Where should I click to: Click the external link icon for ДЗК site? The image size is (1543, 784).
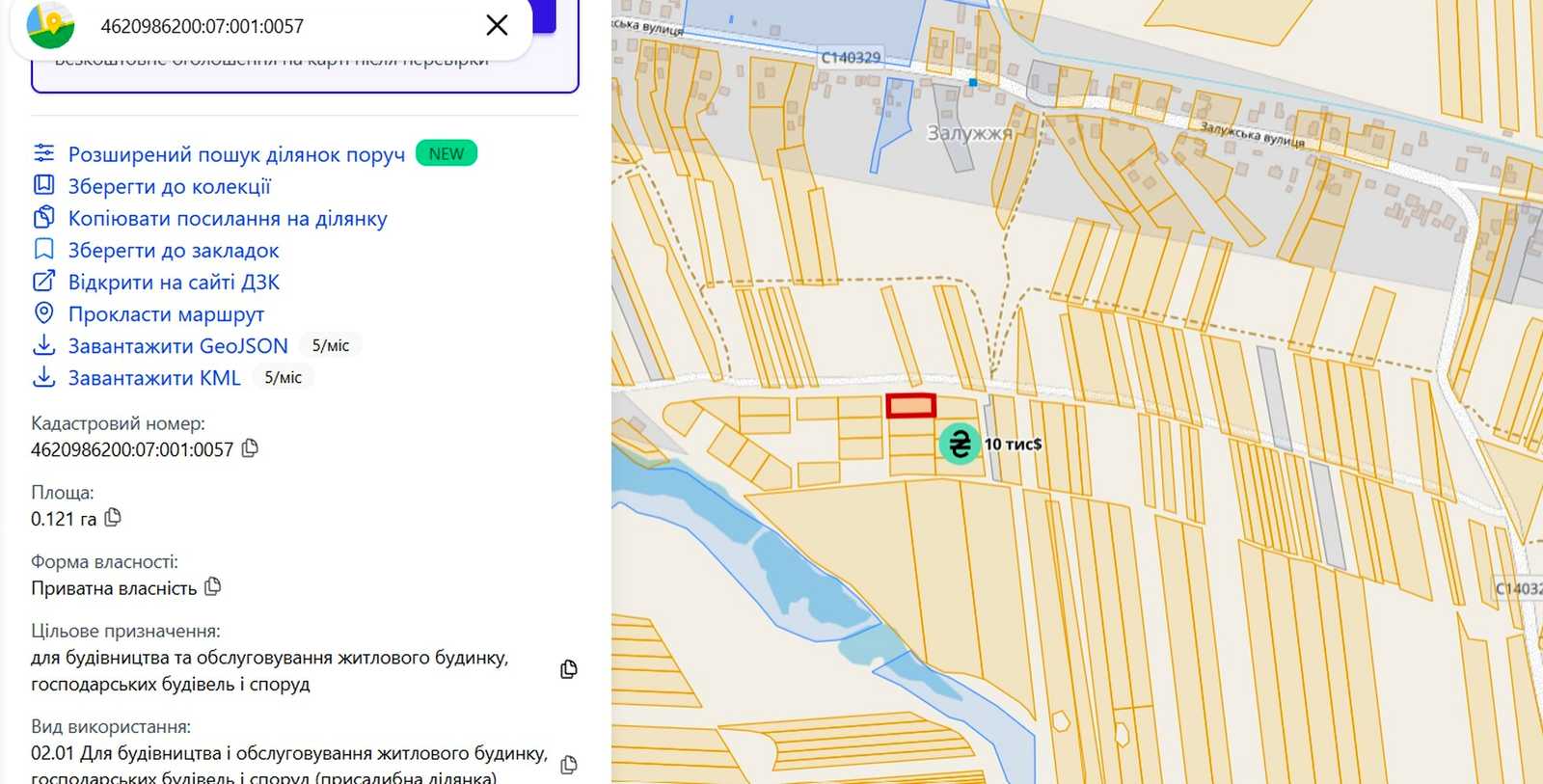click(43, 281)
